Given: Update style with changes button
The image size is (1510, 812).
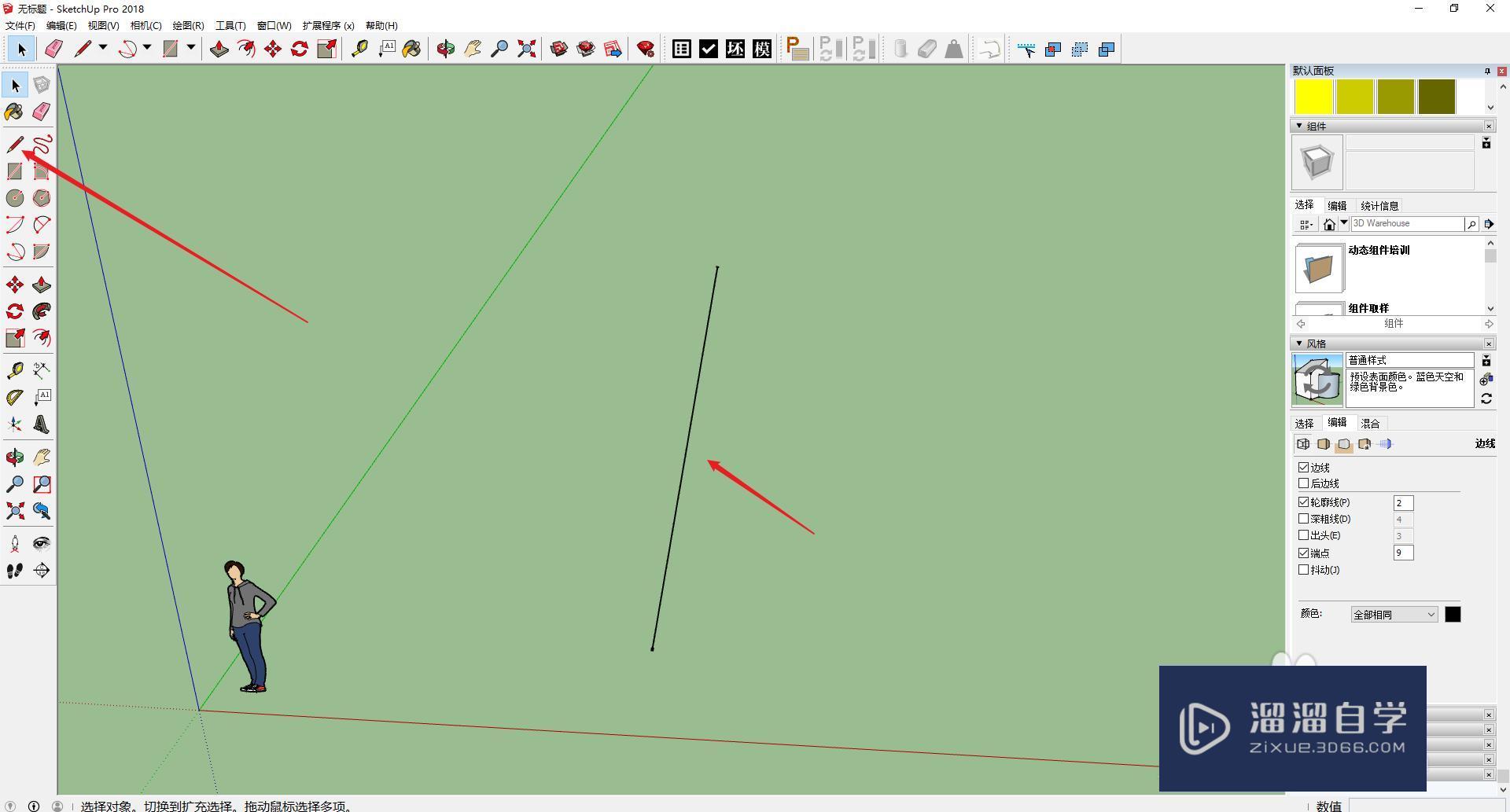Looking at the screenshot, I should (1486, 399).
